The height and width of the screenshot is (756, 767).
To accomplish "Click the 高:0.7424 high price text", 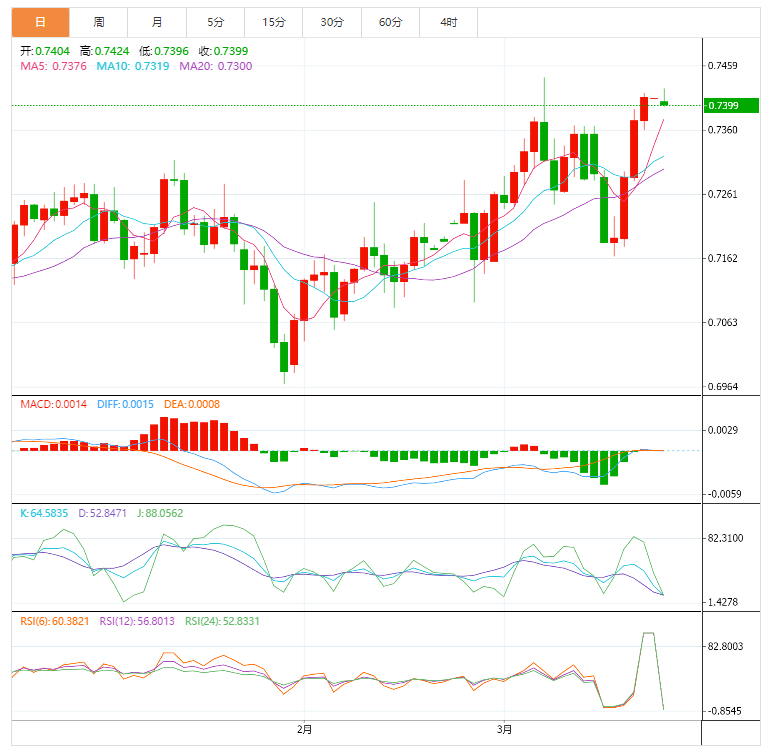I will [105, 51].
